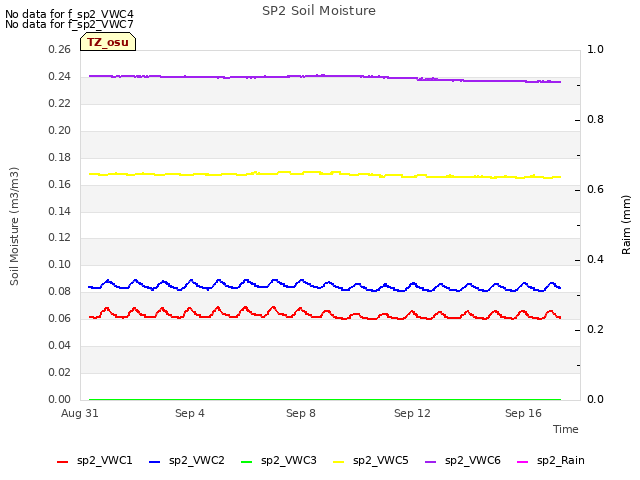Screen dimensions: 640x480
Task: Click the Sep 12 x-axis tick label
Action: pos(412,413)
